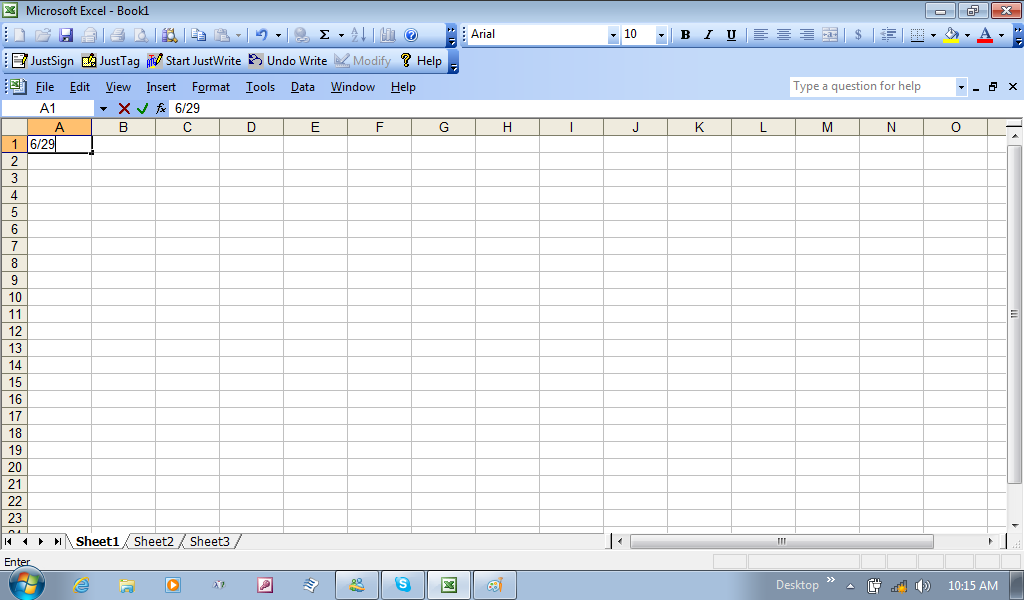Apply the yellow Fill Color swatch
The height and width of the screenshot is (600, 1024).
tap(951, 35)
